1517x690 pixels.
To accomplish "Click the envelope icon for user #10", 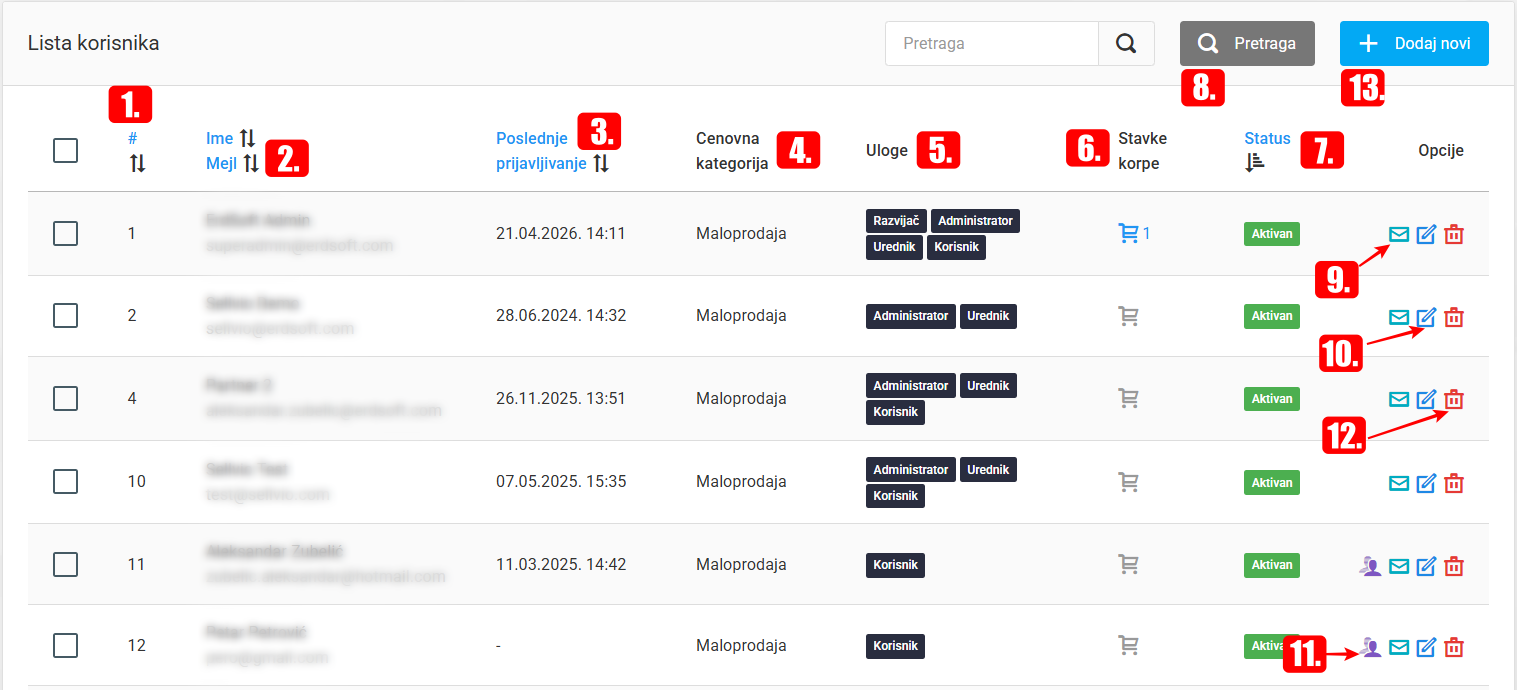I will click(1399, 483).
